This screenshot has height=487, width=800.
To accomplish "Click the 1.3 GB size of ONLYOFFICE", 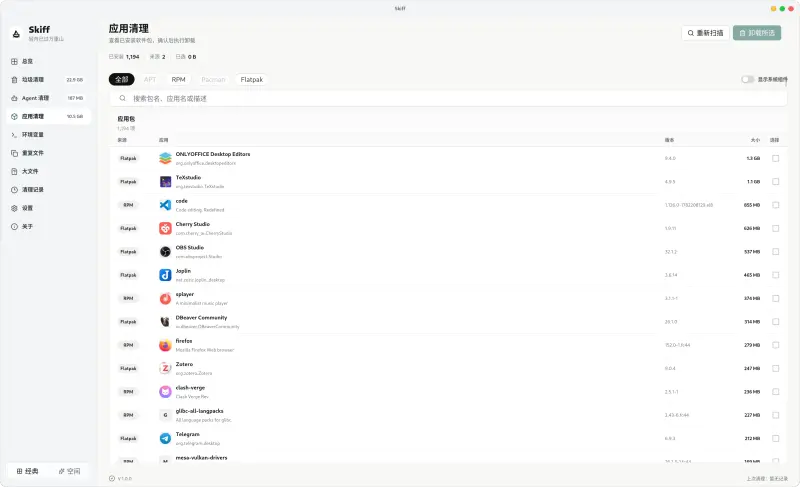I will (753, 159).
